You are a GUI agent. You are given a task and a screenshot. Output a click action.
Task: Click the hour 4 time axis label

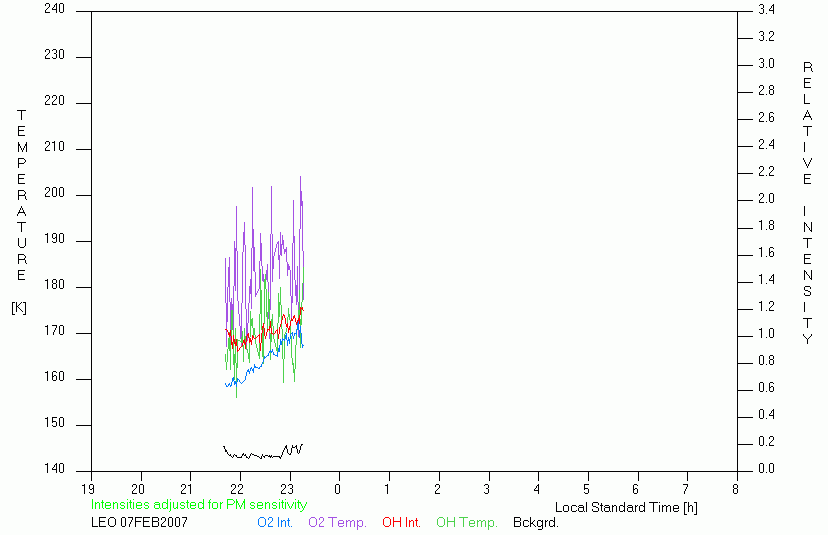click(537, 490)
